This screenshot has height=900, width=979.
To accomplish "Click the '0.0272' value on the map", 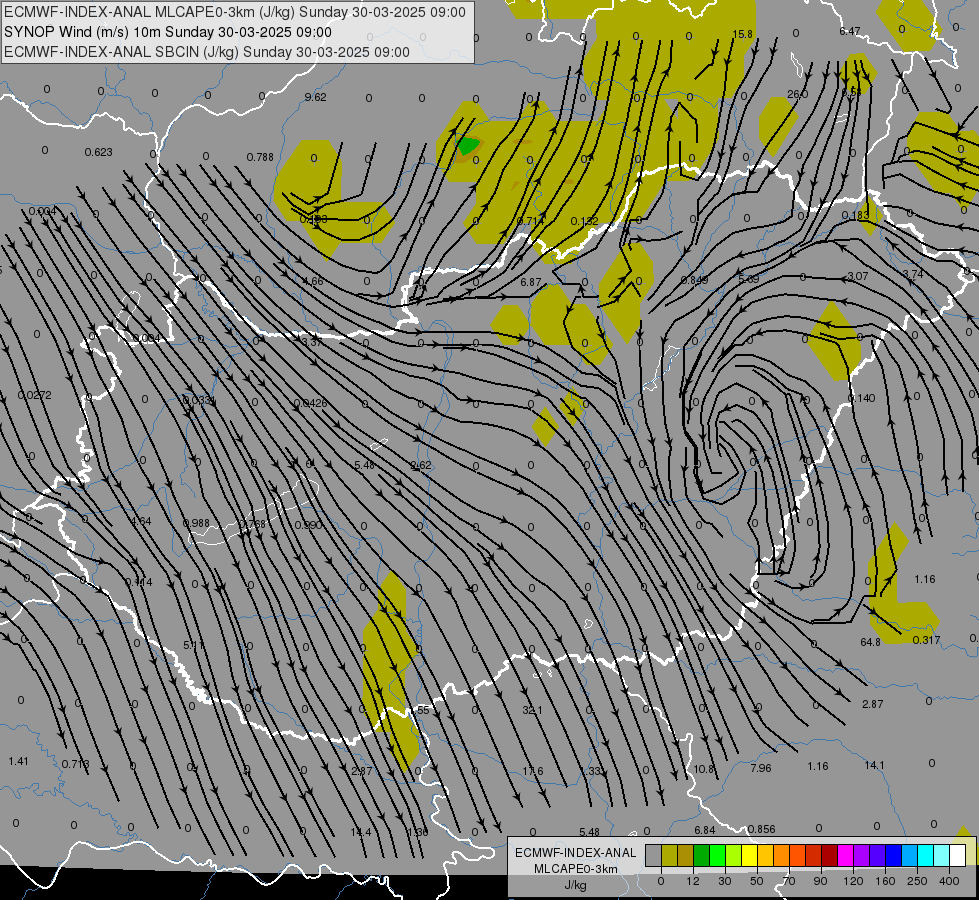I will click(34, 395).
